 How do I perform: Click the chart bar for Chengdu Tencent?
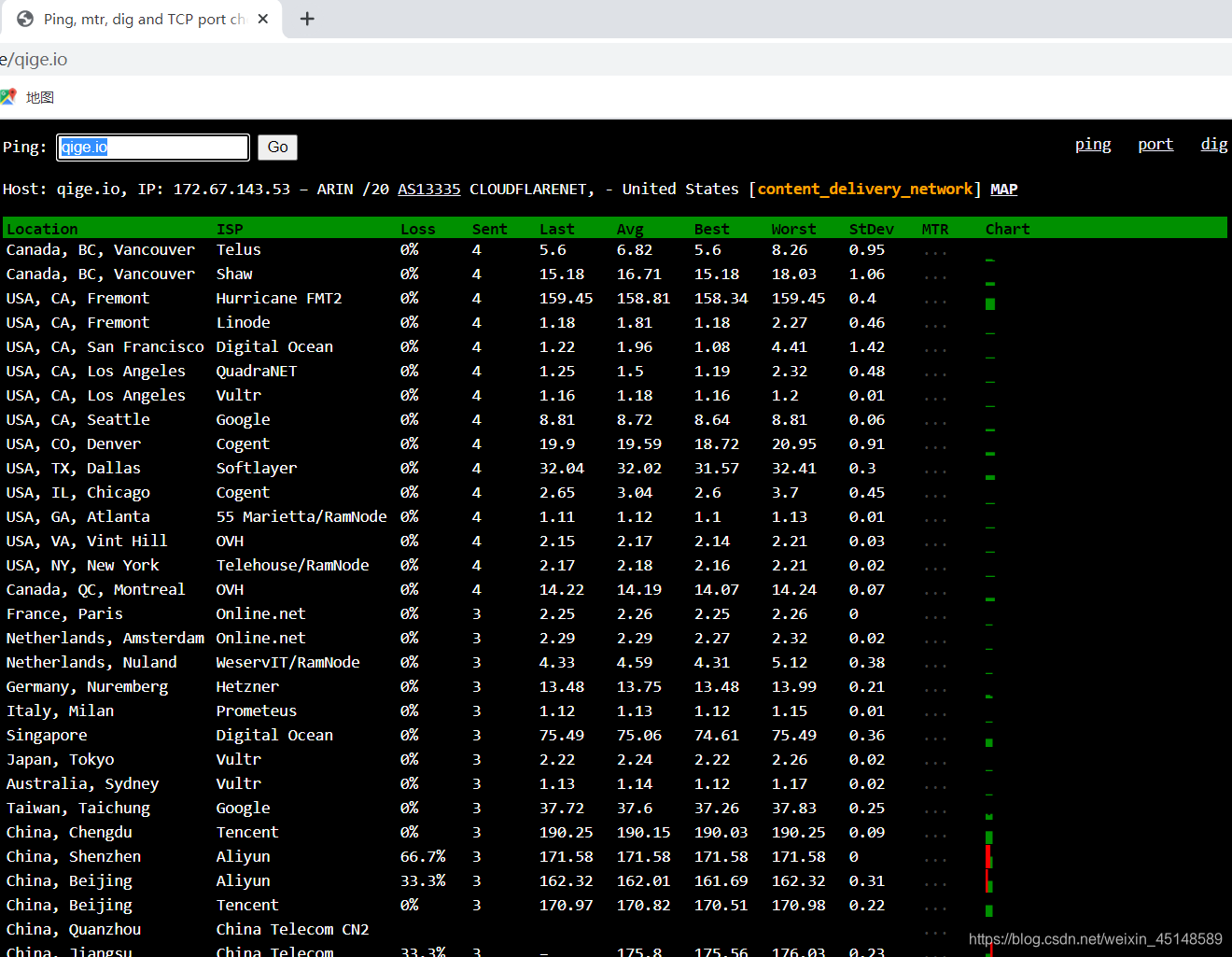pyautogui.click(x=989, y=837)
